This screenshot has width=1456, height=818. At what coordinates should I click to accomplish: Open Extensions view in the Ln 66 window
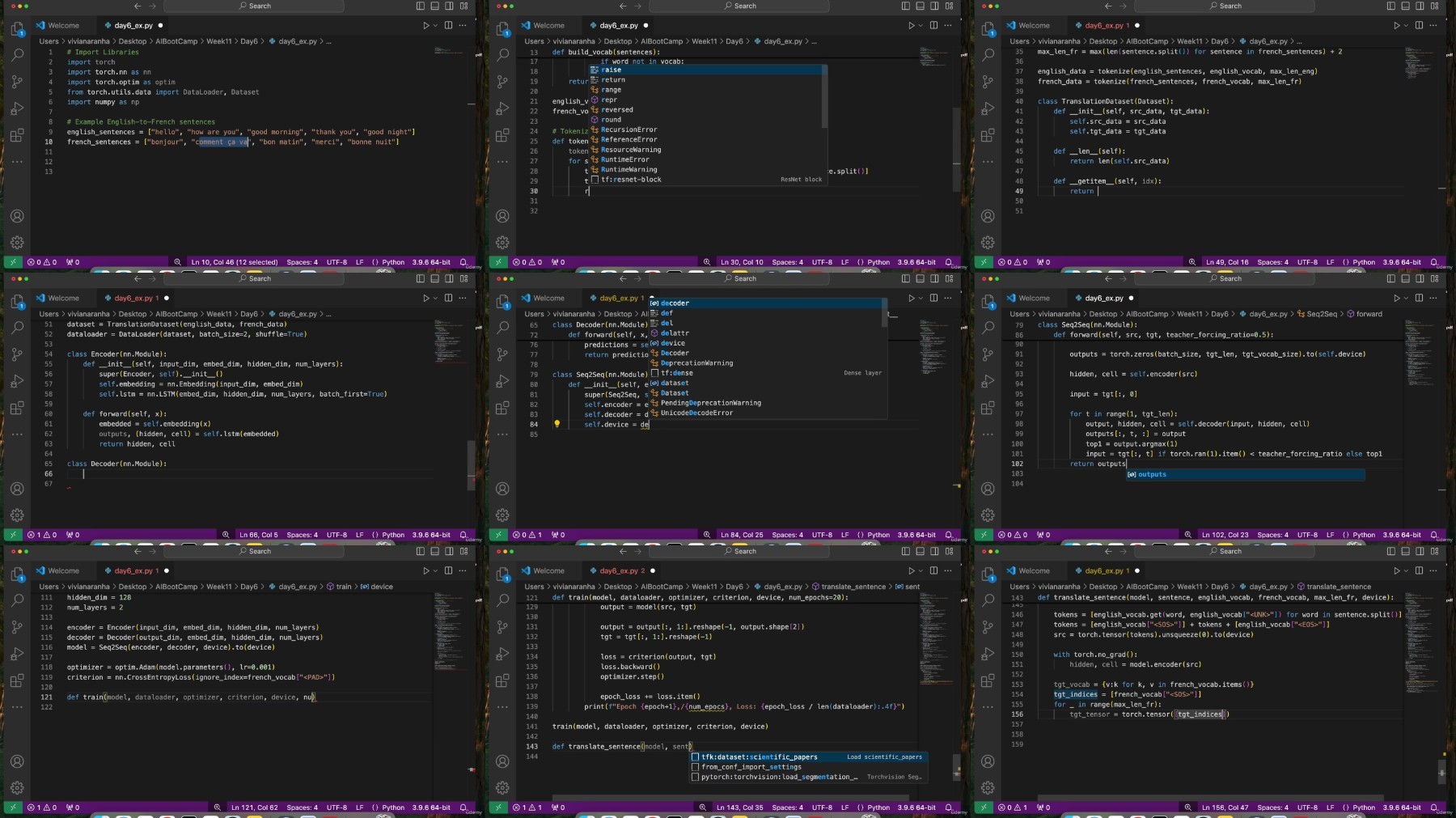[17, 408]
